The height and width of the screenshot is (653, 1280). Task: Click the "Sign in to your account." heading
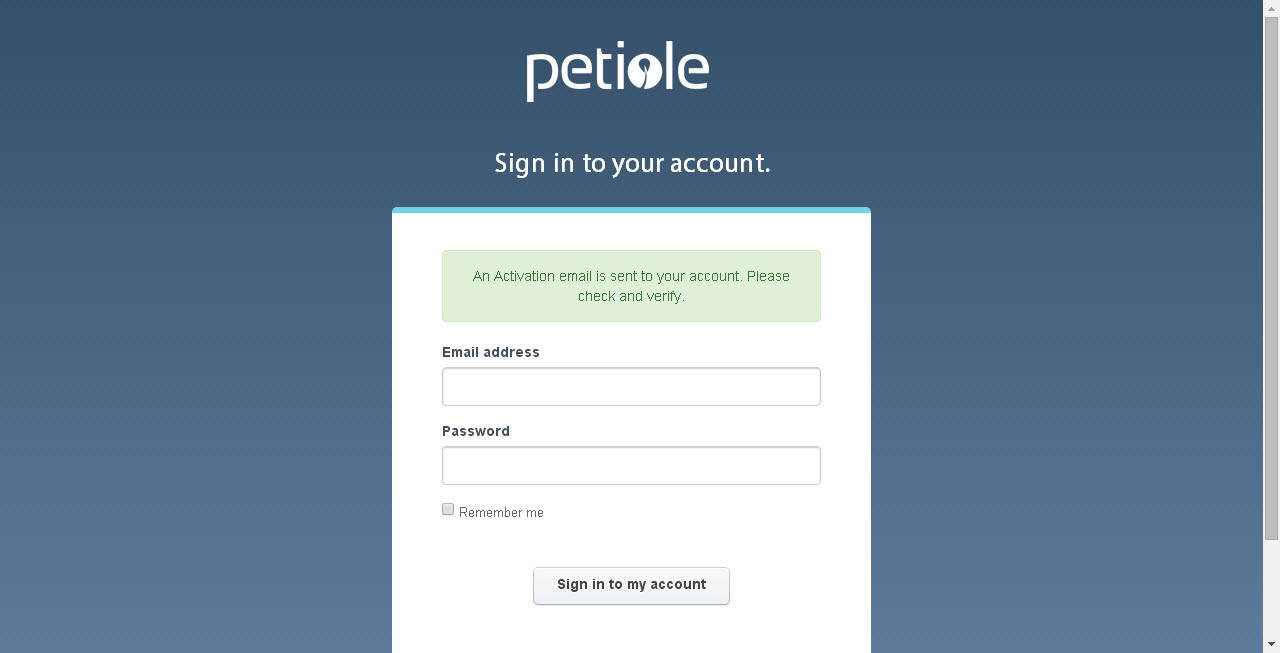632,163
